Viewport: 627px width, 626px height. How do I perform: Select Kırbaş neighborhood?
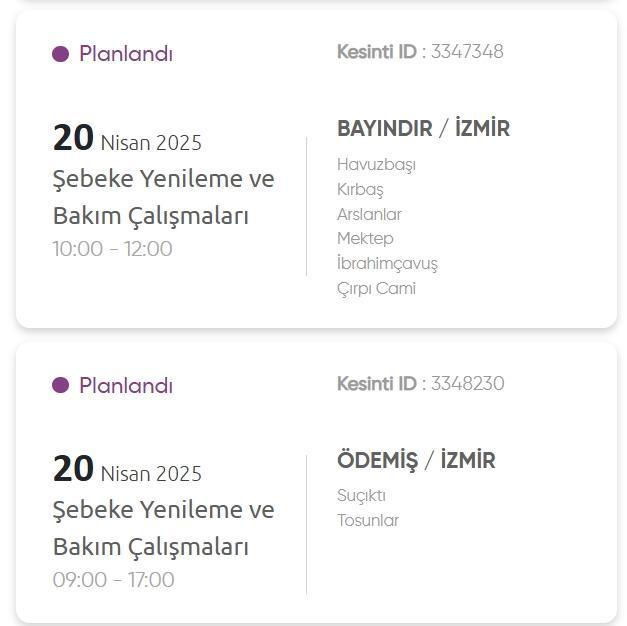[x=360, y=190]
